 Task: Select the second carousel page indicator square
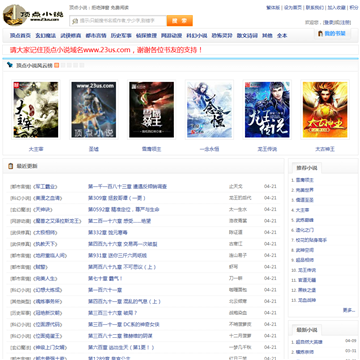point(63,65)
